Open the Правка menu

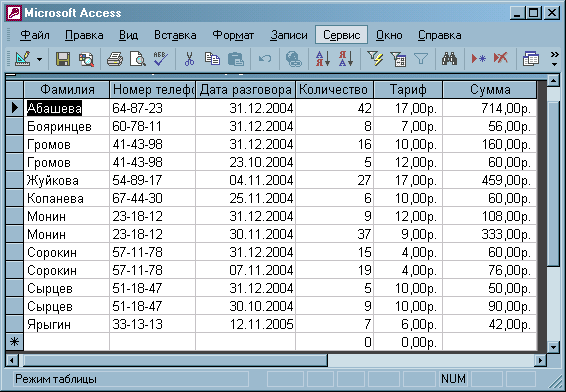(84, 35)
